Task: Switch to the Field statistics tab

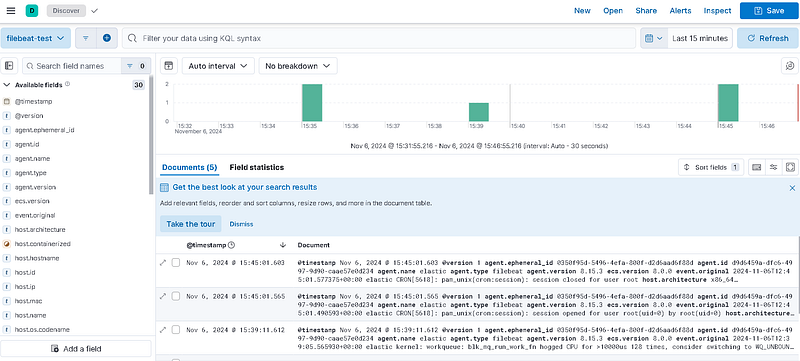Action: click(257, 167)
